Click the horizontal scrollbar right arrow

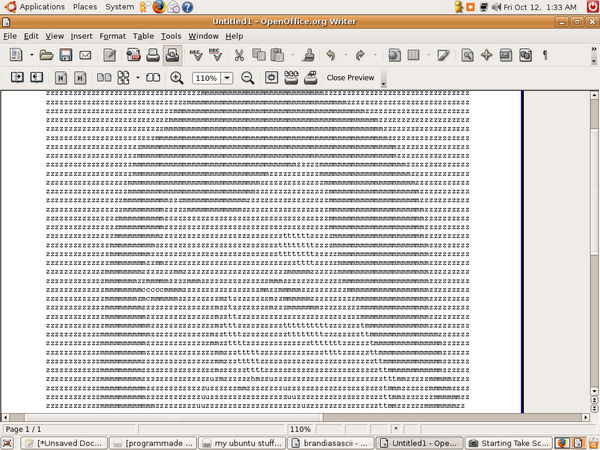pyautogui.click(x=585, y=417)
